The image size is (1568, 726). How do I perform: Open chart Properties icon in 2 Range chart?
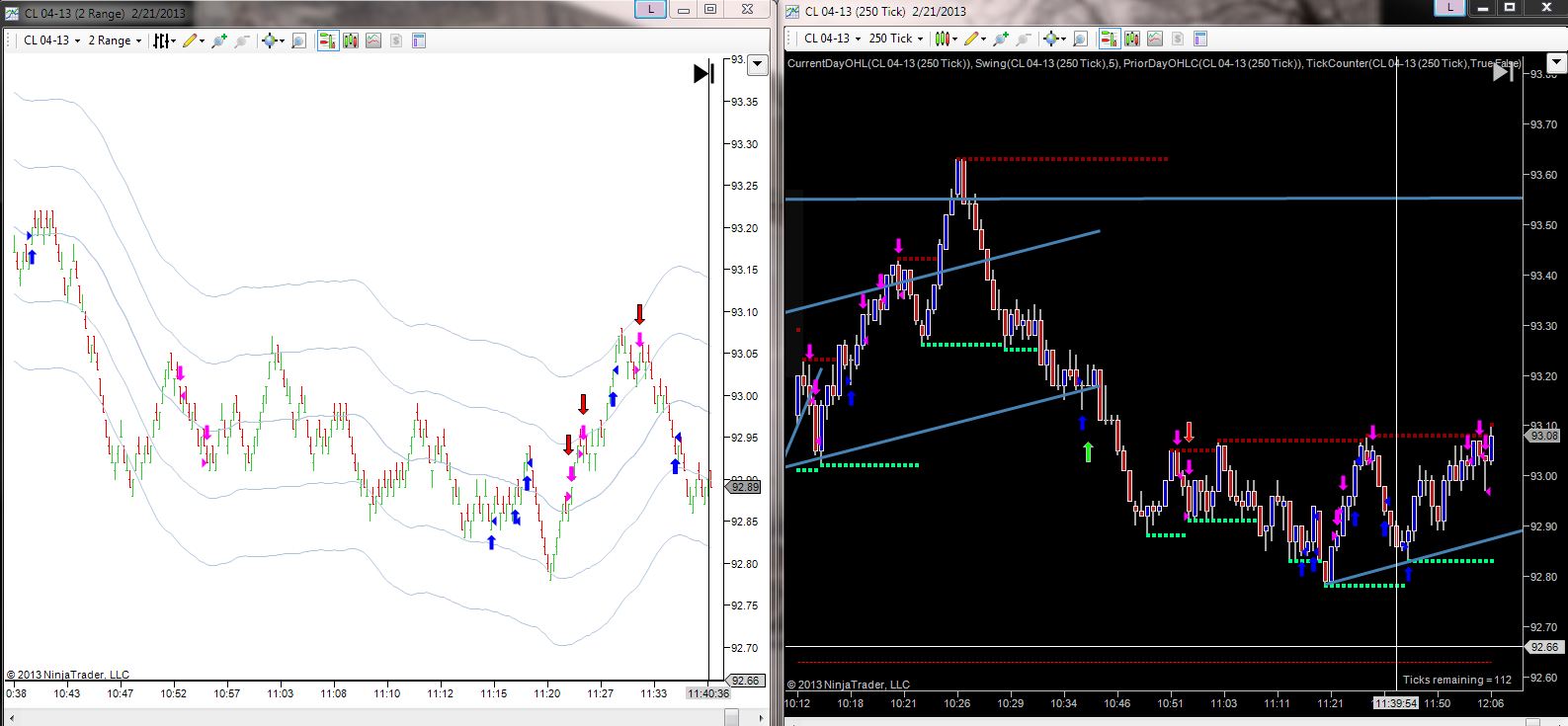click(419, 40)
